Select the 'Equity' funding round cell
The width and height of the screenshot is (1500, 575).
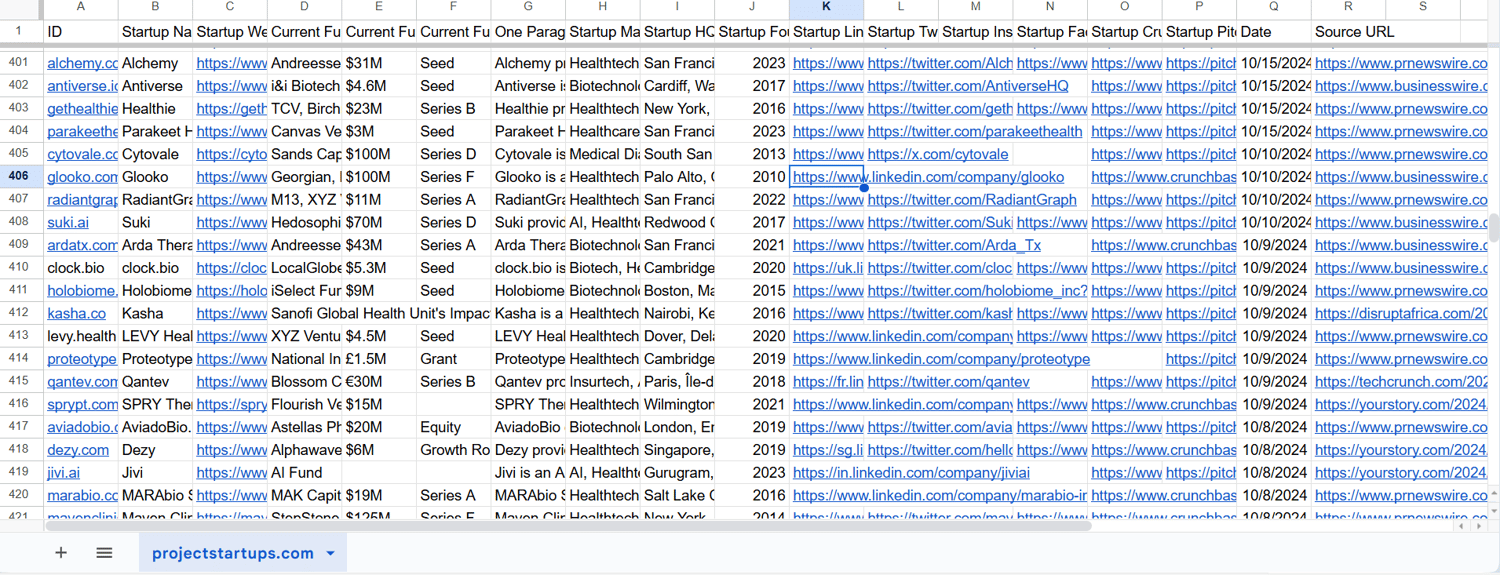tap(453, 427)
